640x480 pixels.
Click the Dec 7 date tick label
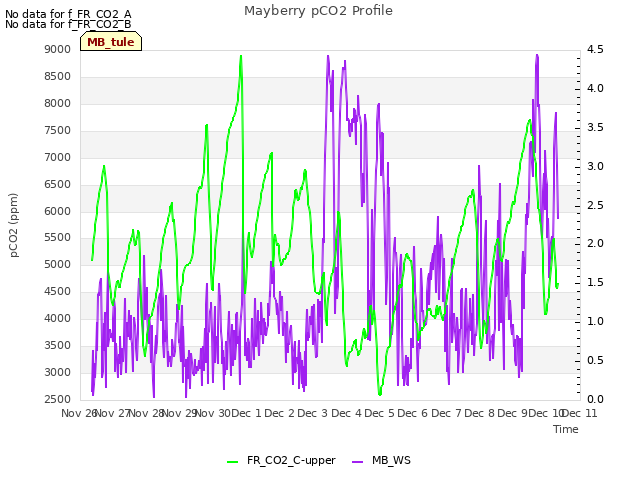pos(446,413)
